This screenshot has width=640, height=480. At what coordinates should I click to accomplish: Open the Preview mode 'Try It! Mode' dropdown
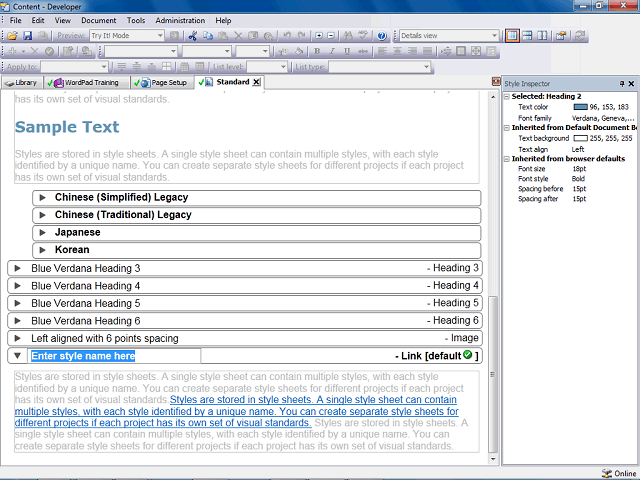(160, 36)
